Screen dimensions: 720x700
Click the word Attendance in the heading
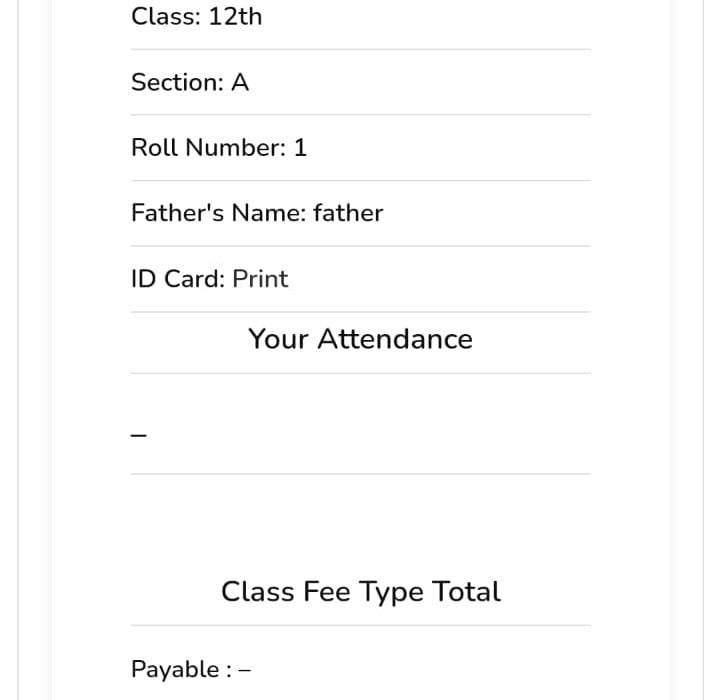(395, 339)
